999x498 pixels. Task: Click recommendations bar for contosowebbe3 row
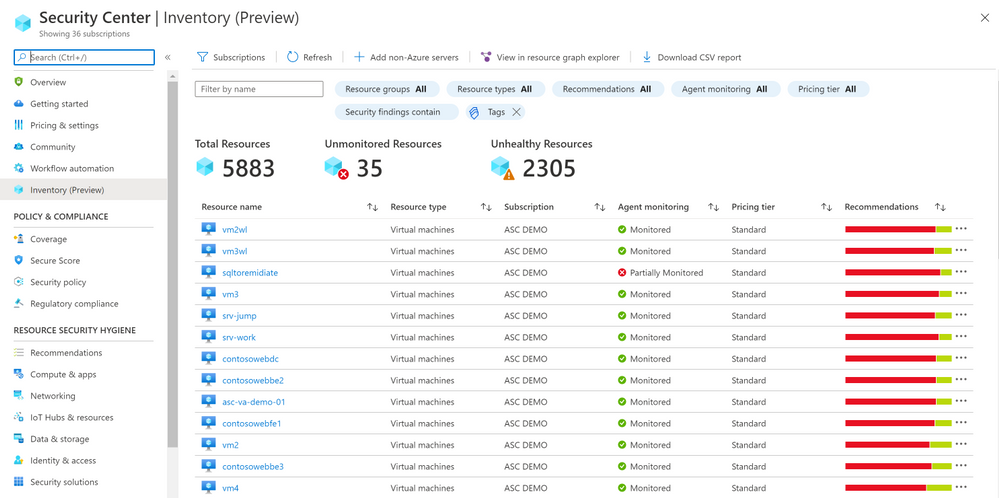coord(898,466)
